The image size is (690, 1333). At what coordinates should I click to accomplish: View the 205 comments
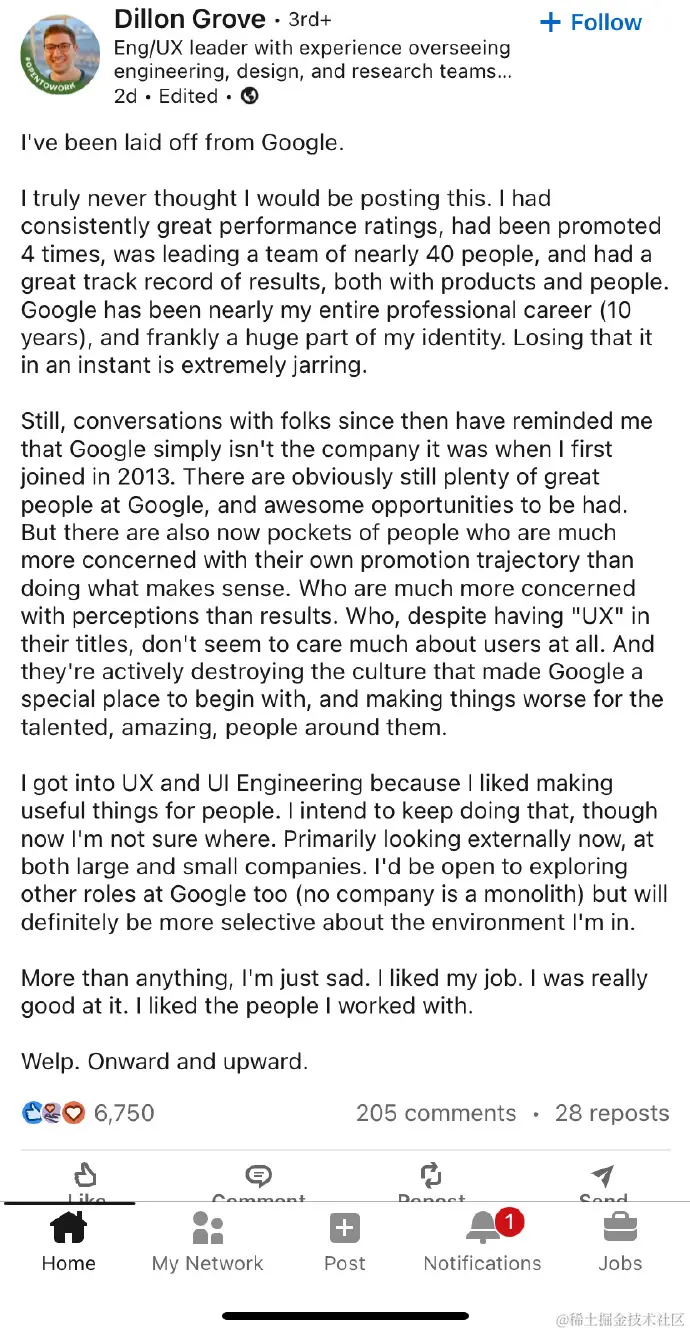[436, 1113]
